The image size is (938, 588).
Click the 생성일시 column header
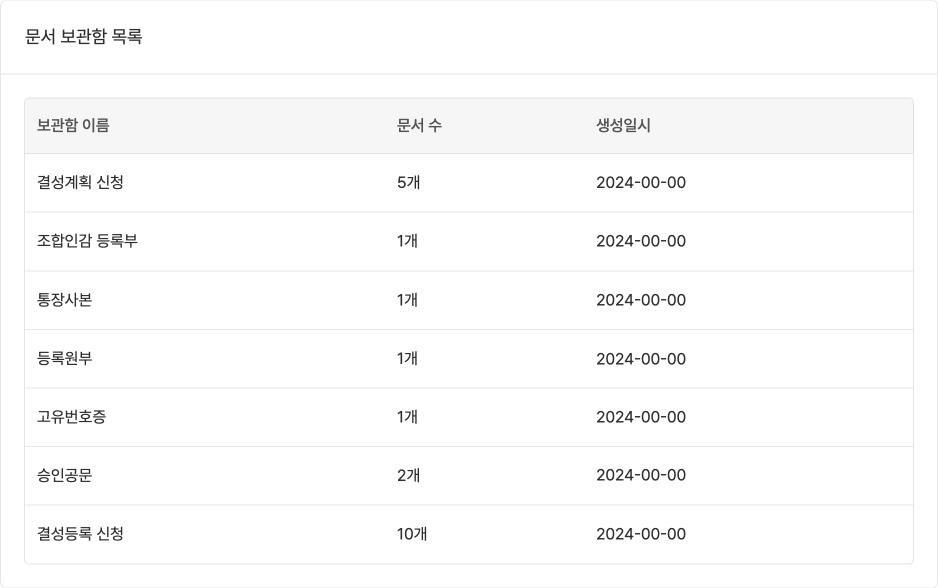623,125
